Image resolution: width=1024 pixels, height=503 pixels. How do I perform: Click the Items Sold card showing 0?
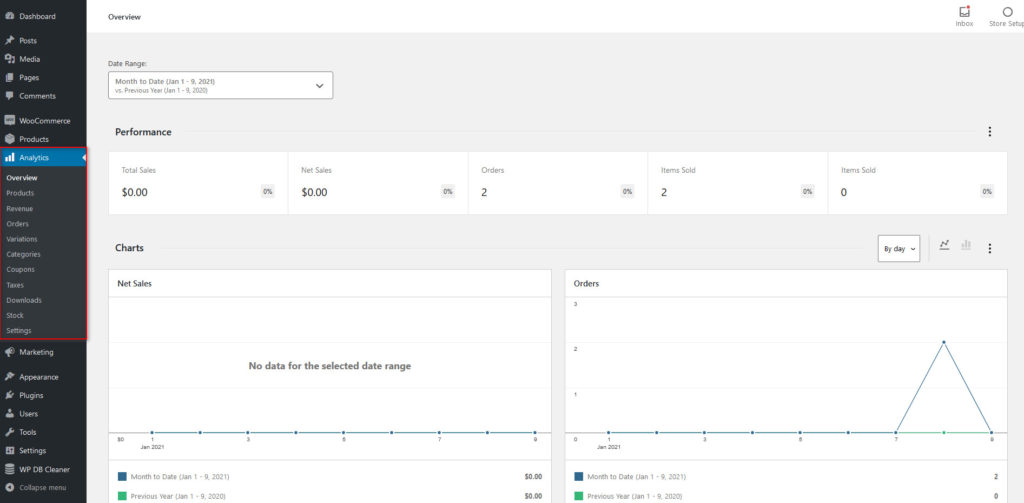point(918,183)
